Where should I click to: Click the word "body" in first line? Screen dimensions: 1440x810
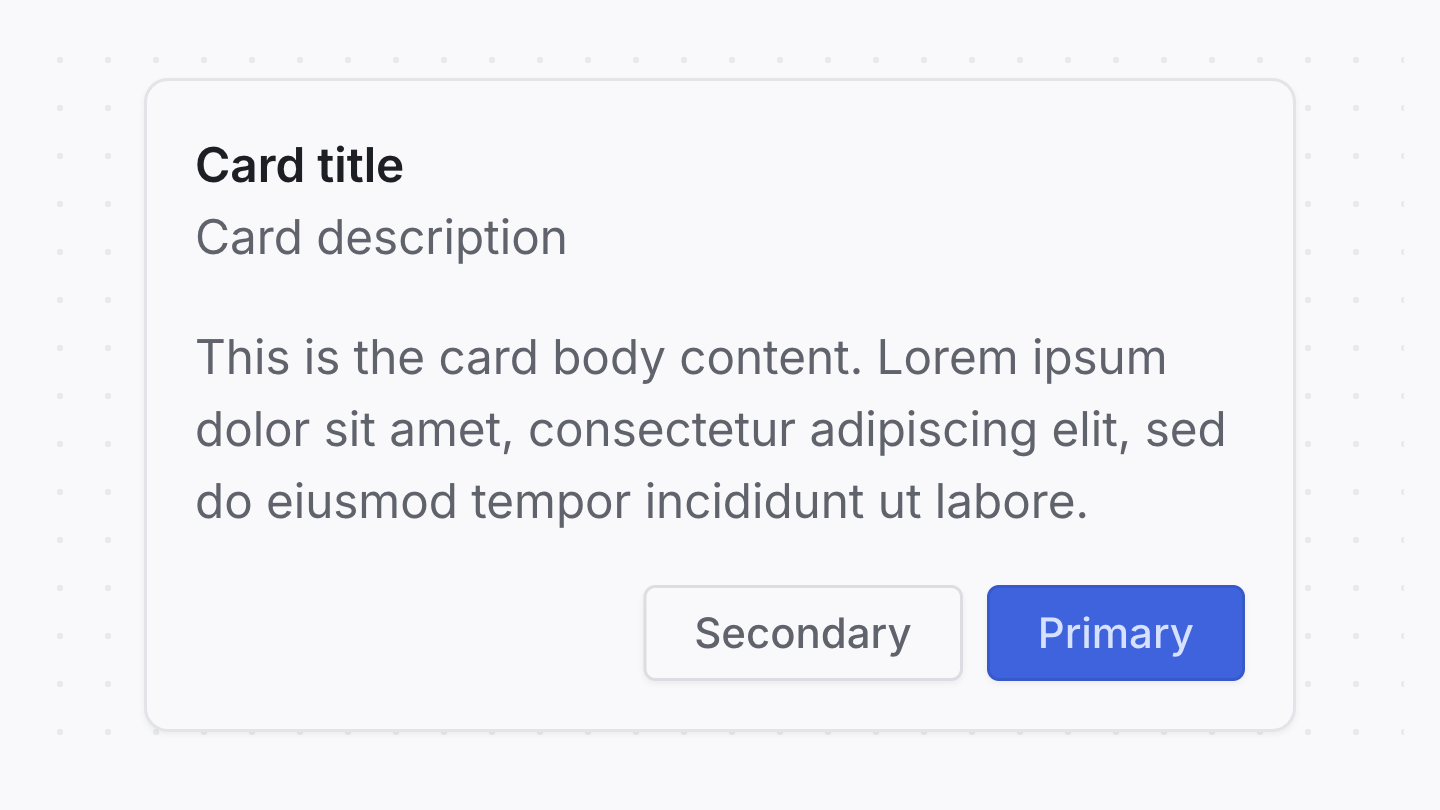(608, 360)
